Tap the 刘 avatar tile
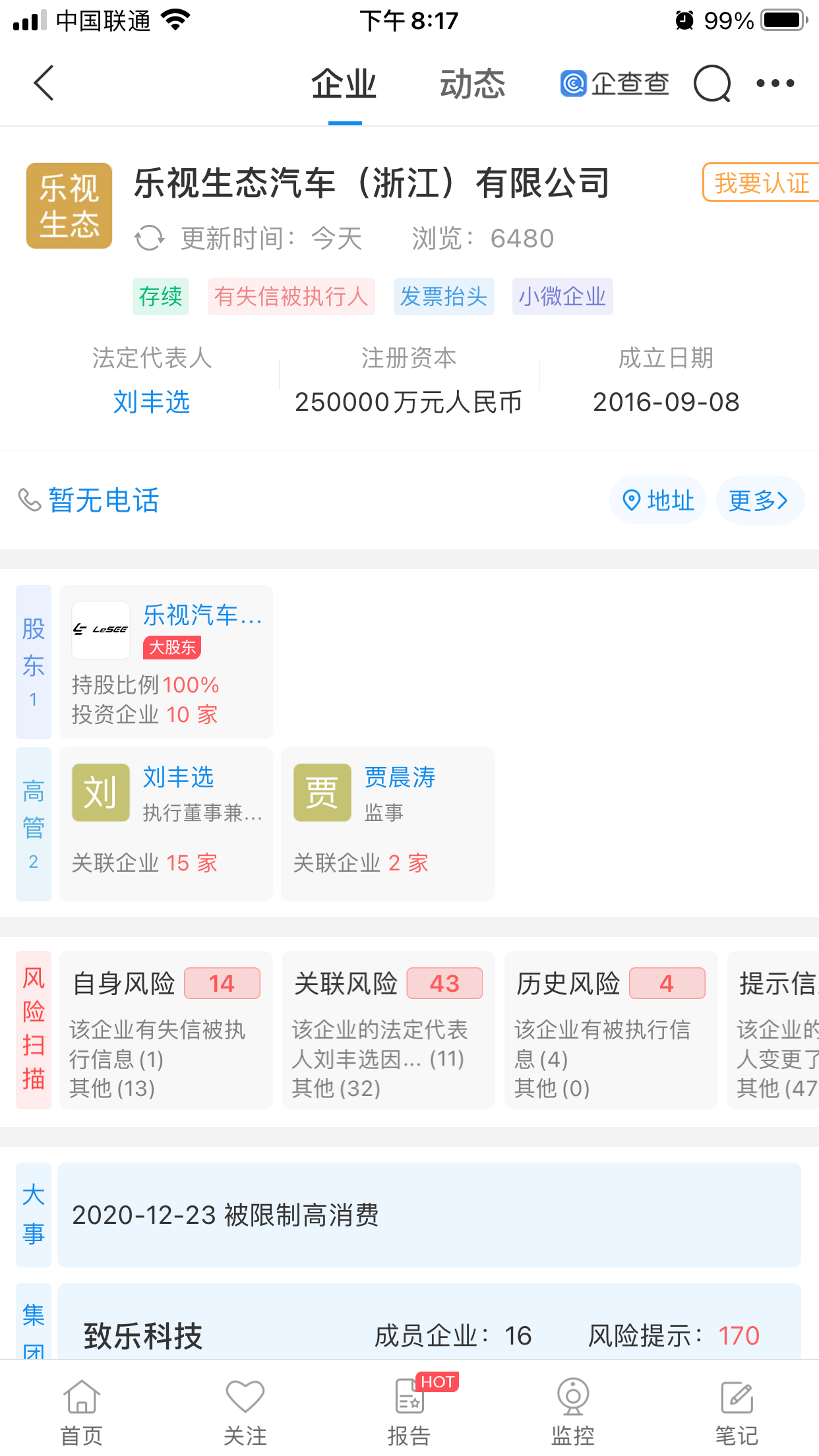Screen dimensions: 819x1456 [x=101, y=792]
